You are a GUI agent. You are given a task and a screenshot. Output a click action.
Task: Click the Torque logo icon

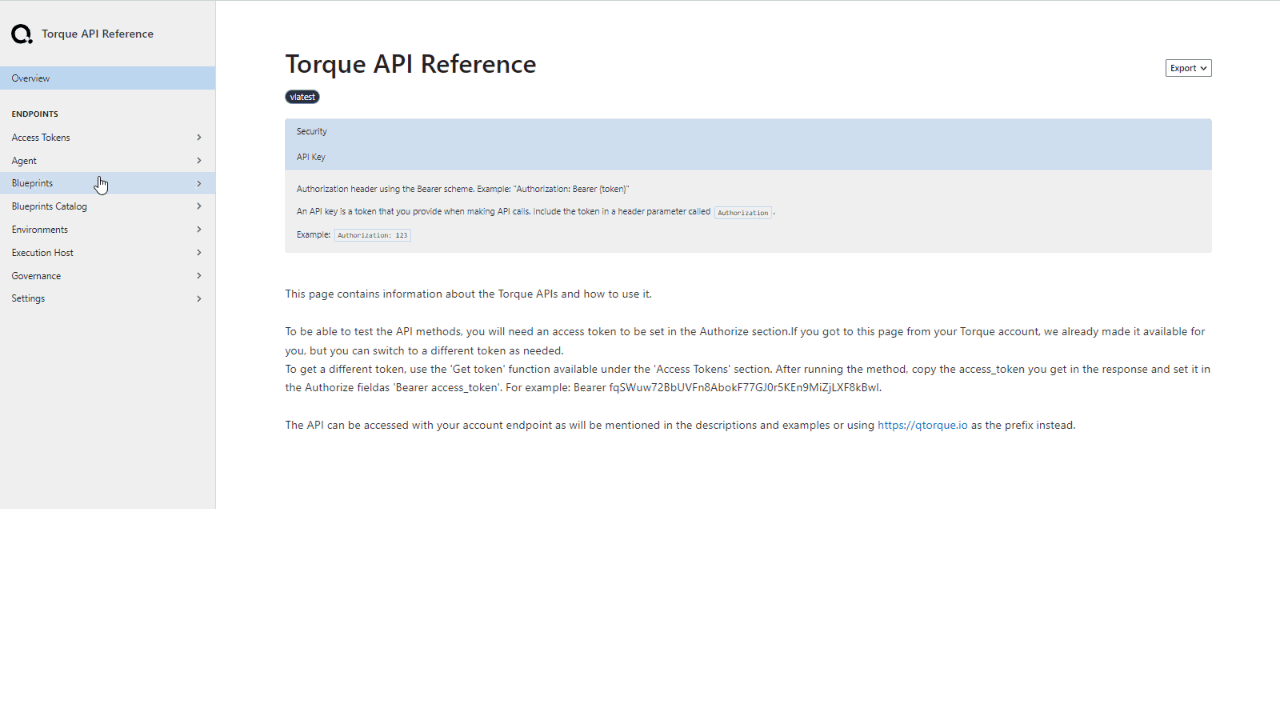point(22,34)
